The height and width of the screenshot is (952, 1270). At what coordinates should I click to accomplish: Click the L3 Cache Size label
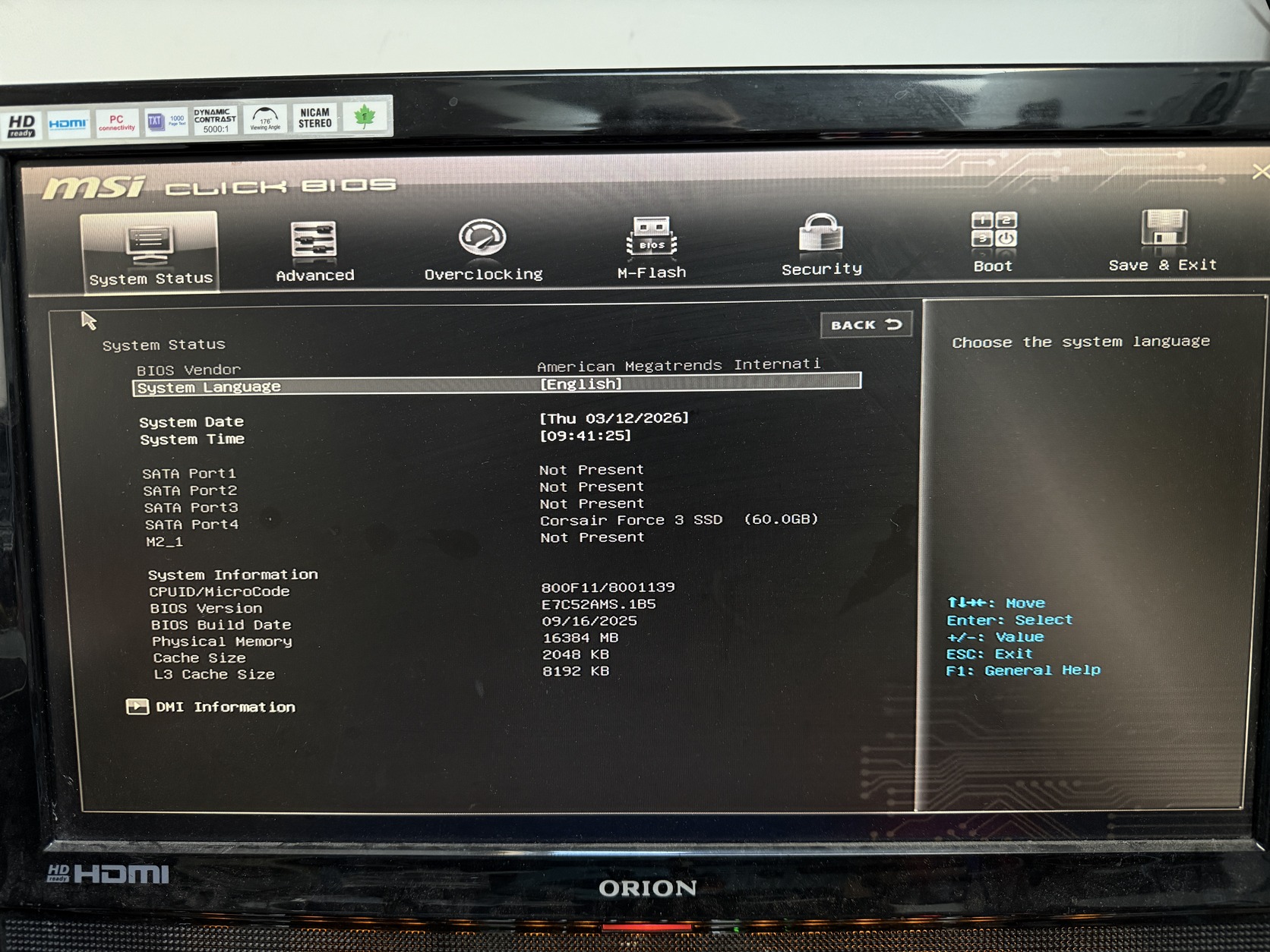[x=214, y=674]
